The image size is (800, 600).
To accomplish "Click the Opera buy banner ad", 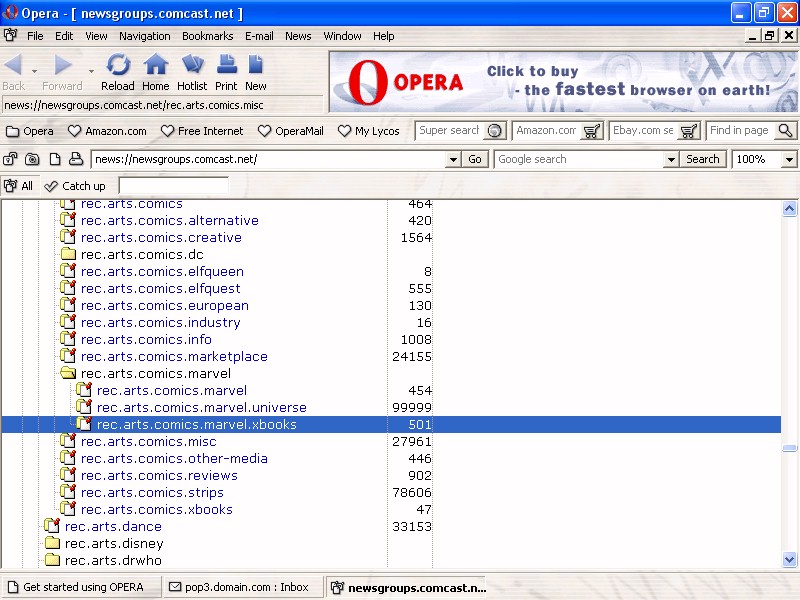I will (x=563, y=82).
